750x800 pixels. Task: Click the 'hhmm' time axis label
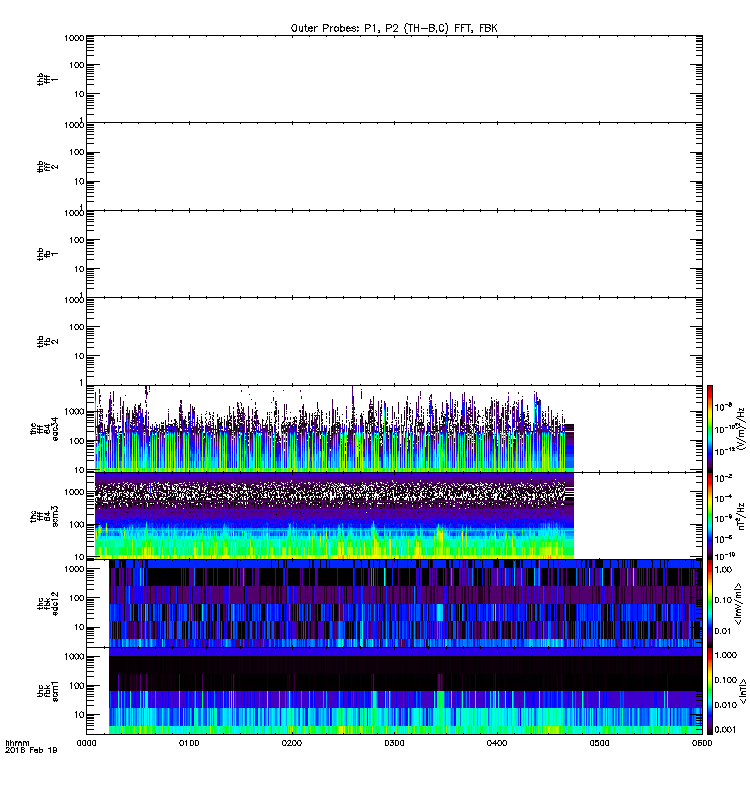point(17,743)
